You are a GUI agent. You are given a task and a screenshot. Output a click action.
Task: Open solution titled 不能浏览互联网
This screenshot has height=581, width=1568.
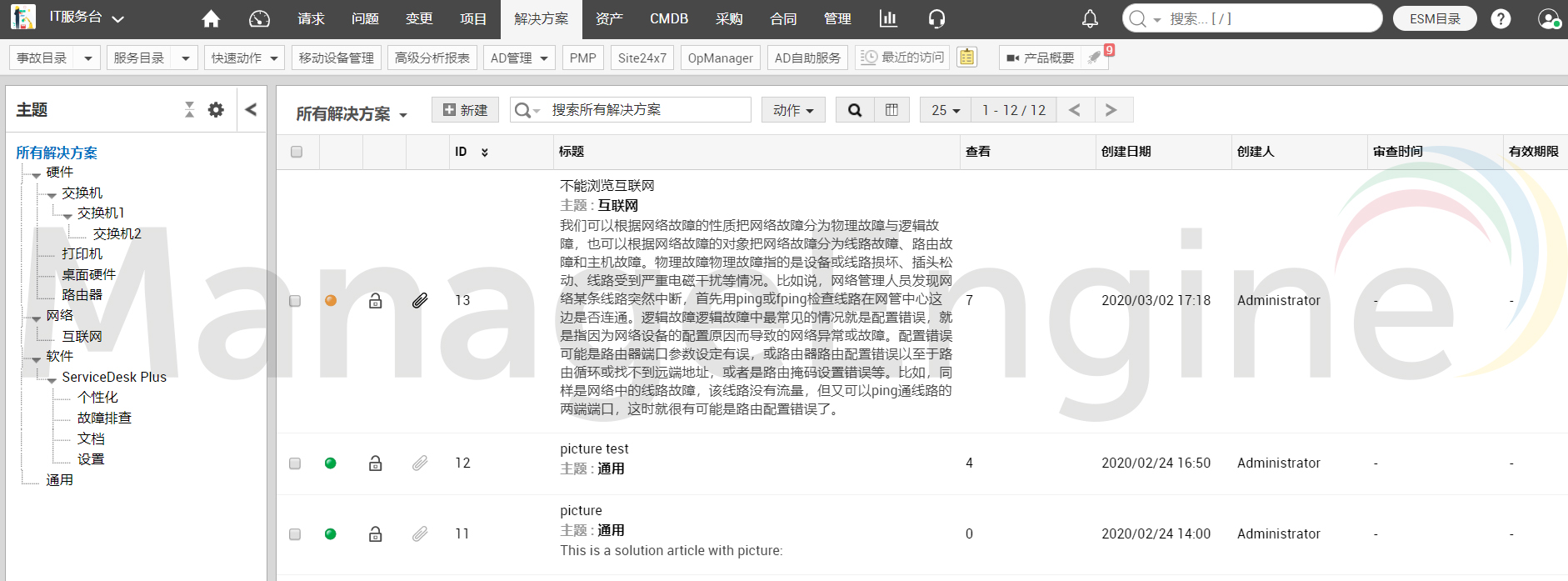tap(607, 185)
